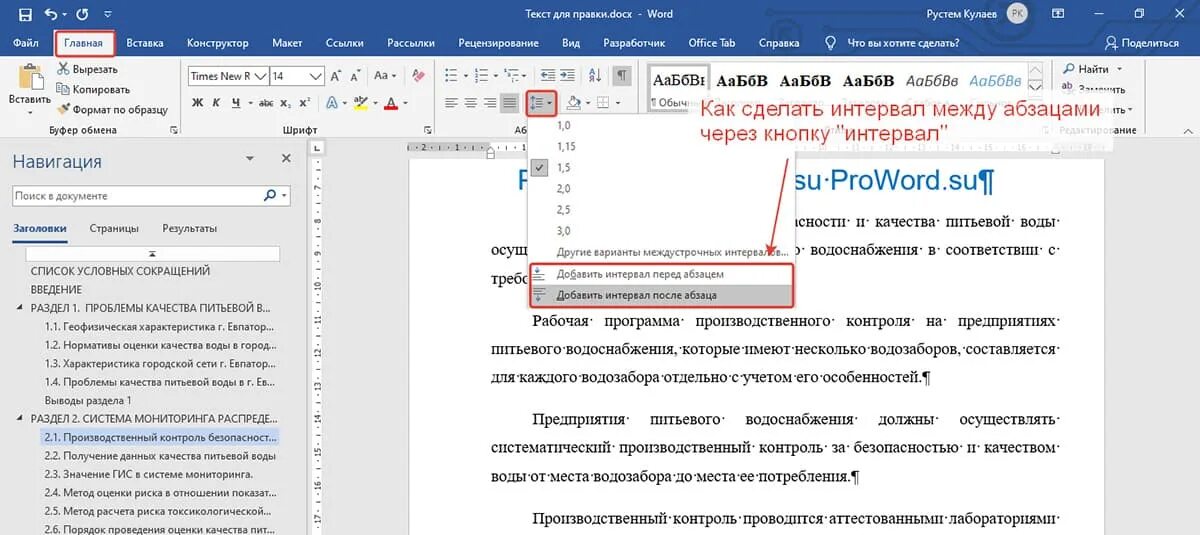The width and height of the screenshot is (1200, 535).
Task: Toggle italic К formatting
Action: pos(217,103)
